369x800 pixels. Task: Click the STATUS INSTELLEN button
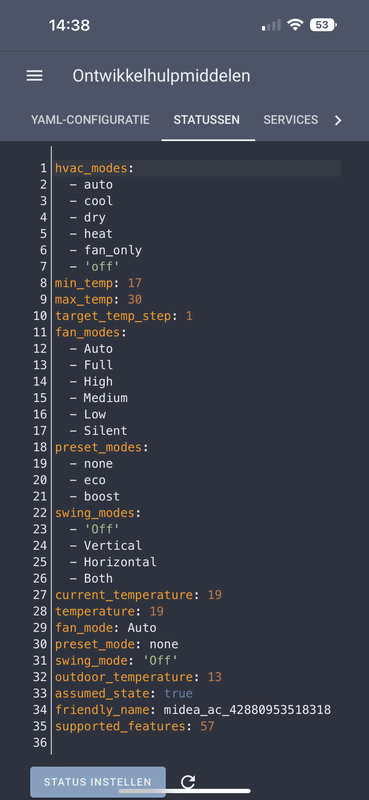[97, 782]
